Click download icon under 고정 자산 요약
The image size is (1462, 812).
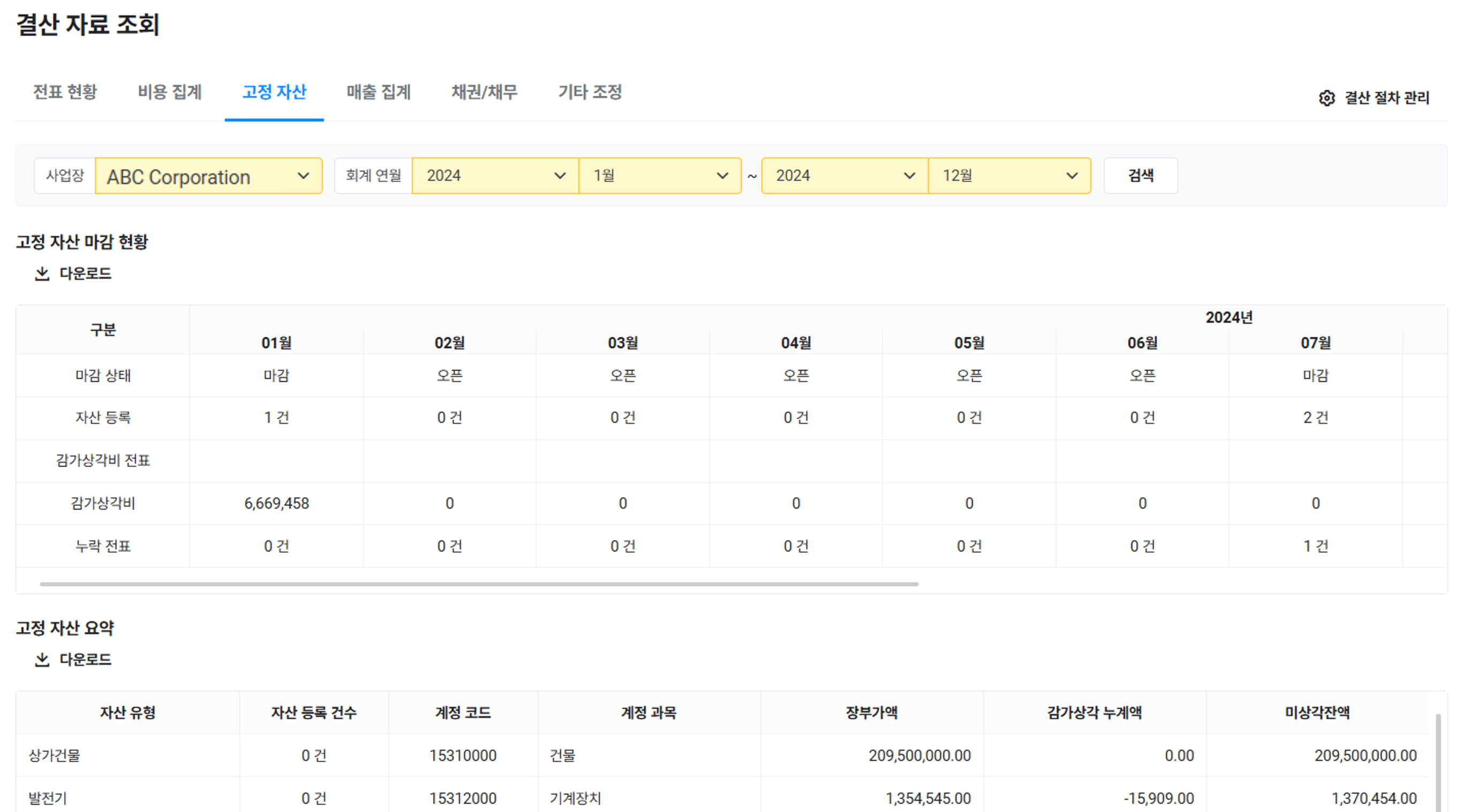(x=42, y=660)
